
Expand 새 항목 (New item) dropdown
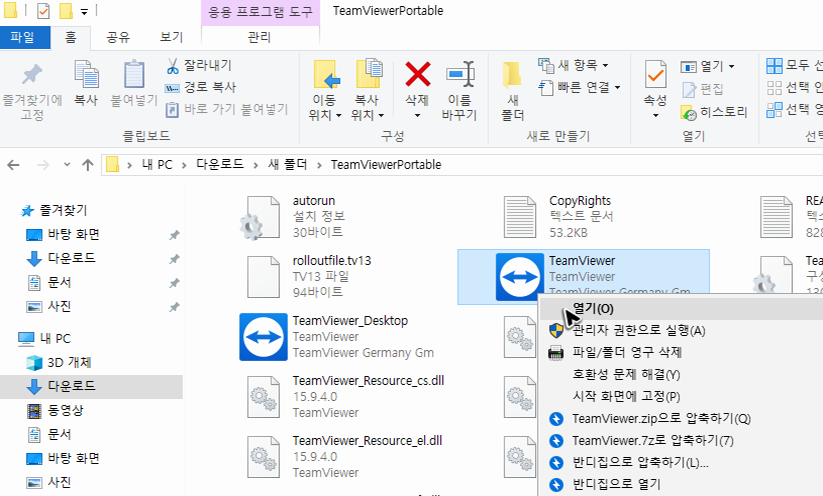tap(605, 66)
